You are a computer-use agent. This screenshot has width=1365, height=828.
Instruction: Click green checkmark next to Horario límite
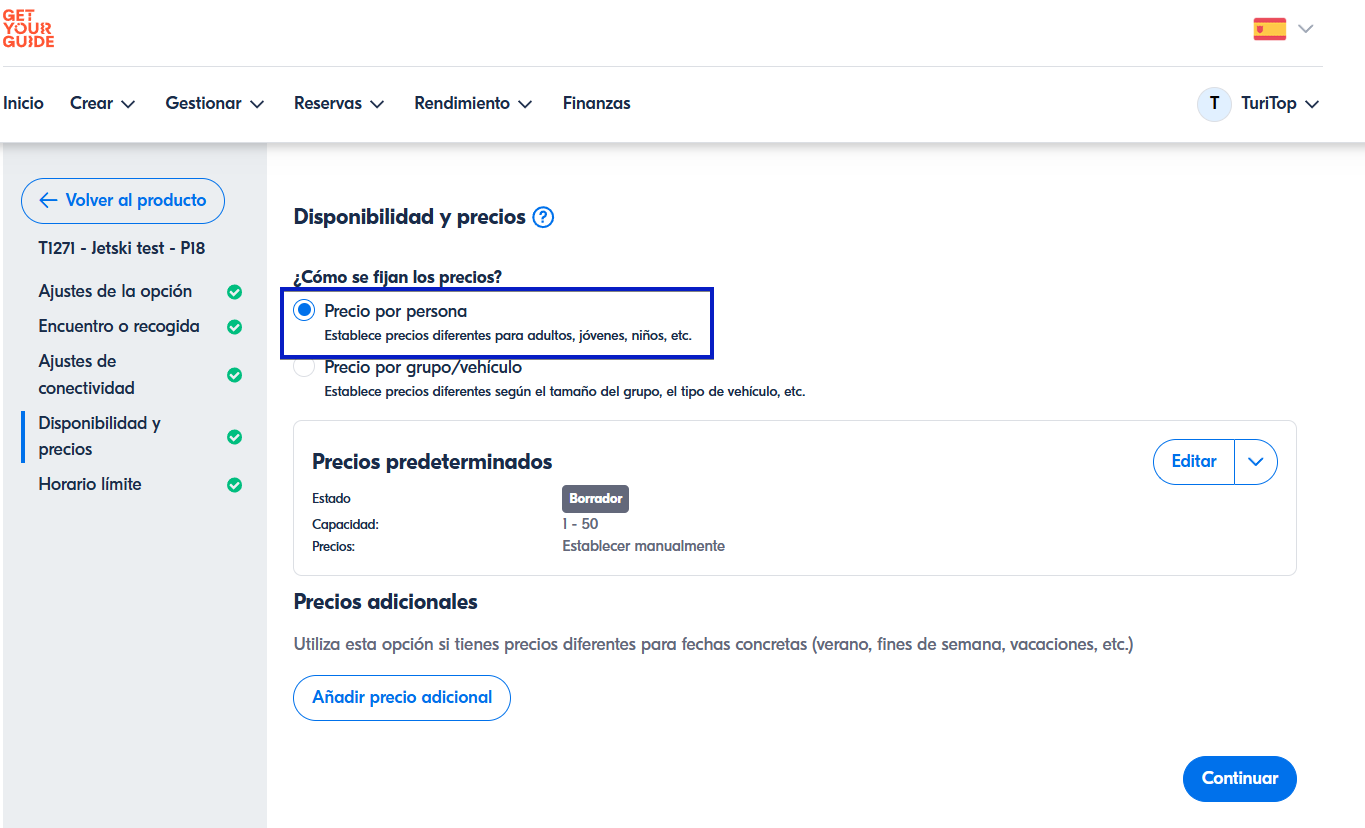[234, 485]
